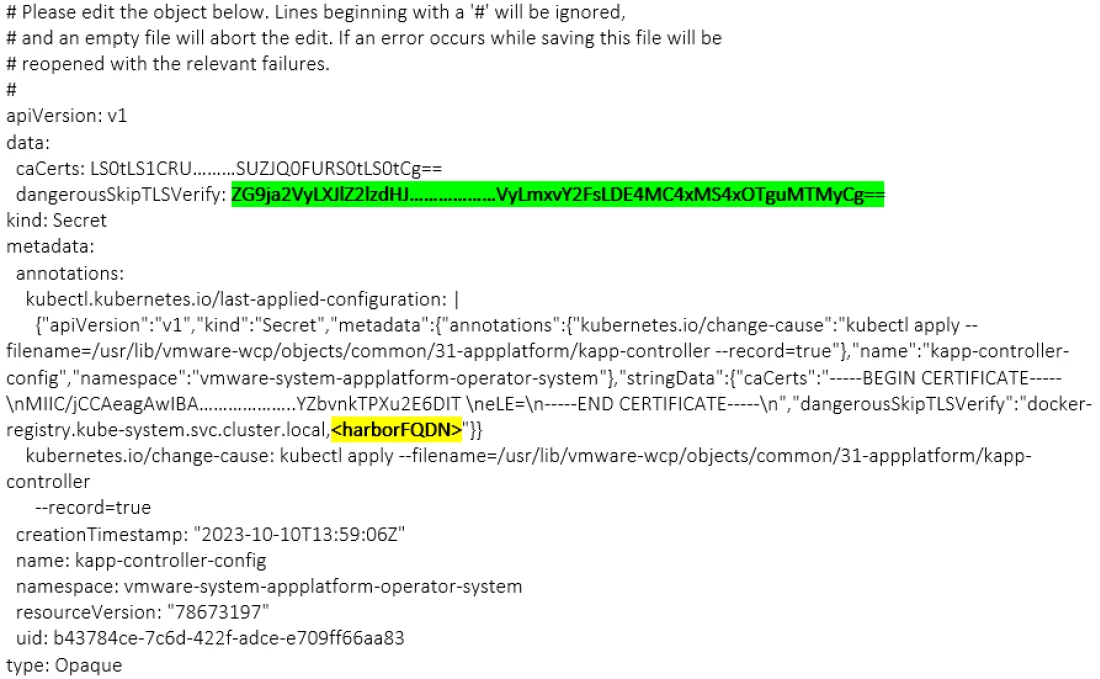Image resolution: width=1100 pixels, height=679 pixels.
Task: Click the annotations: key
Action: (x=69, y=273)
